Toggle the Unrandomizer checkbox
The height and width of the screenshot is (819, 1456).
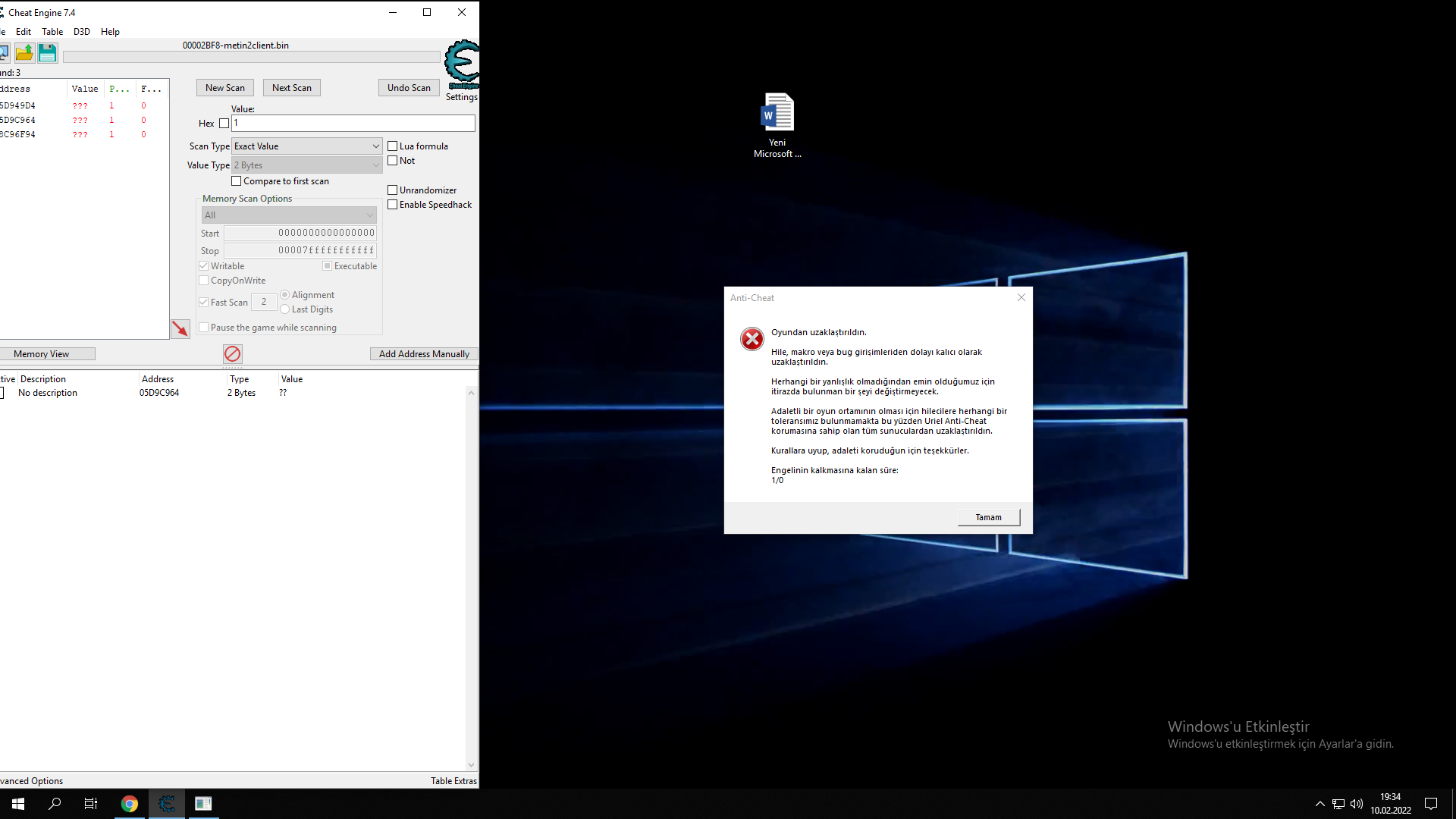click(393, 190)
